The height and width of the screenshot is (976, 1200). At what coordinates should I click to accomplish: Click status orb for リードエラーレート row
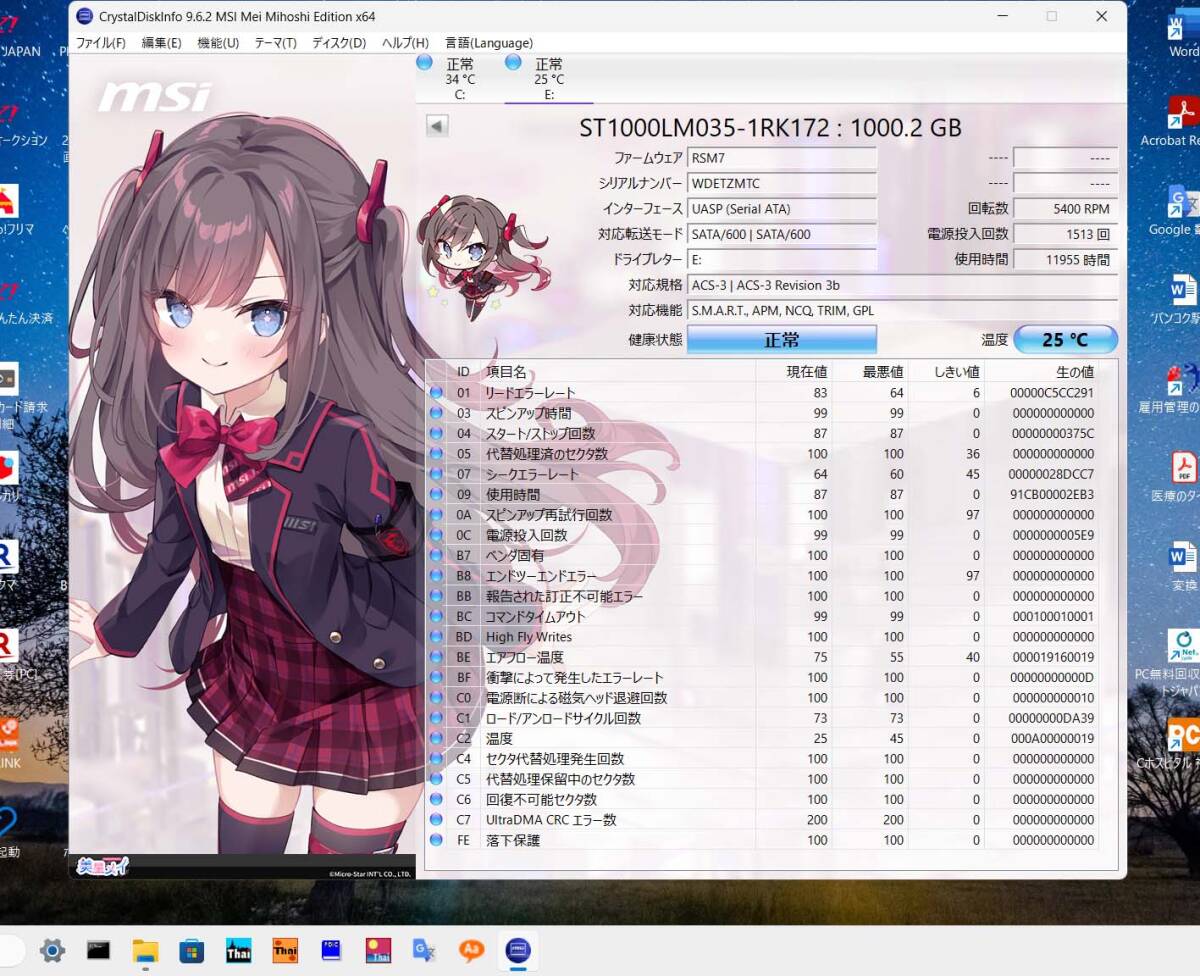436,393
